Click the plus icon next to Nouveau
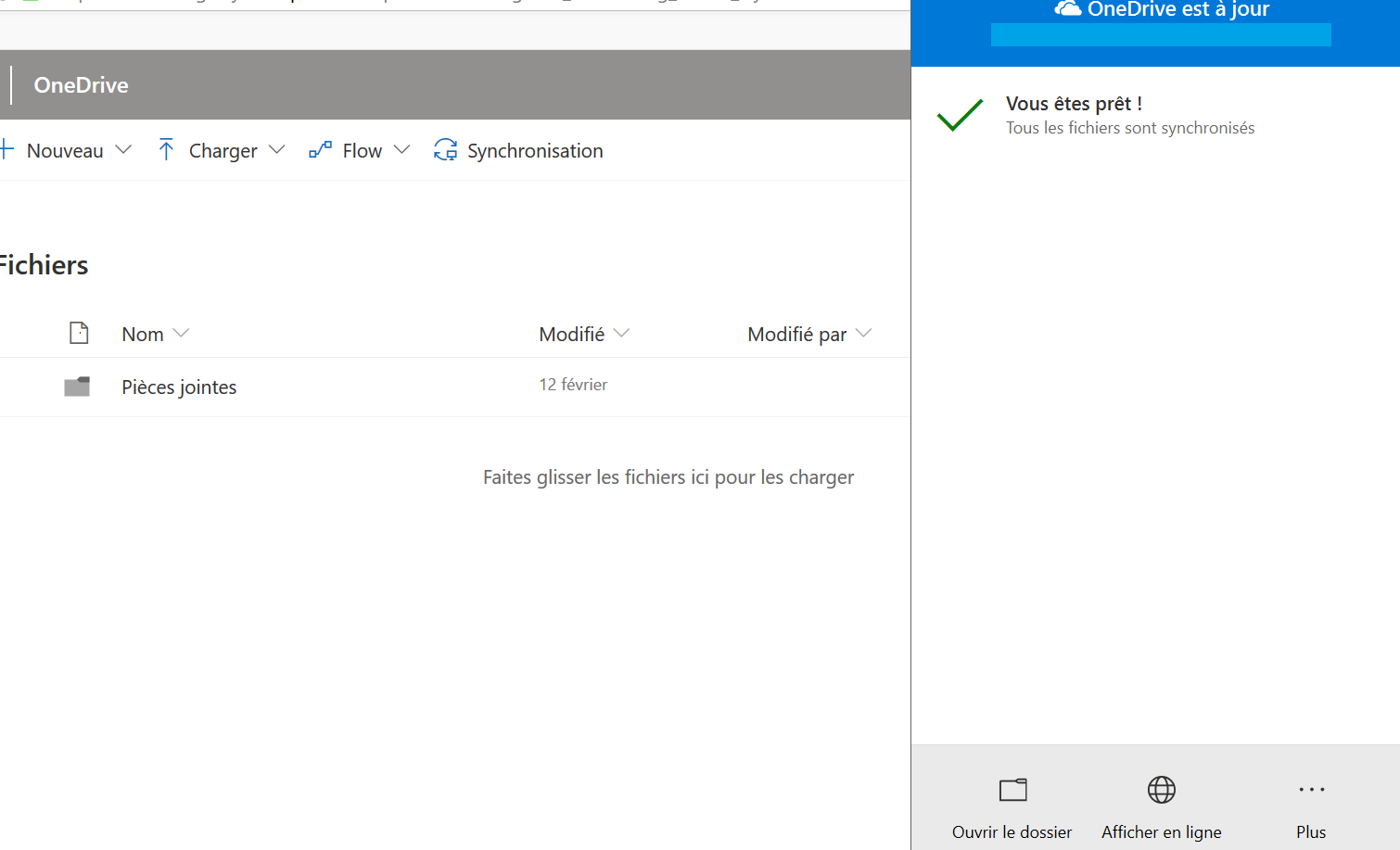 [6, 149]
